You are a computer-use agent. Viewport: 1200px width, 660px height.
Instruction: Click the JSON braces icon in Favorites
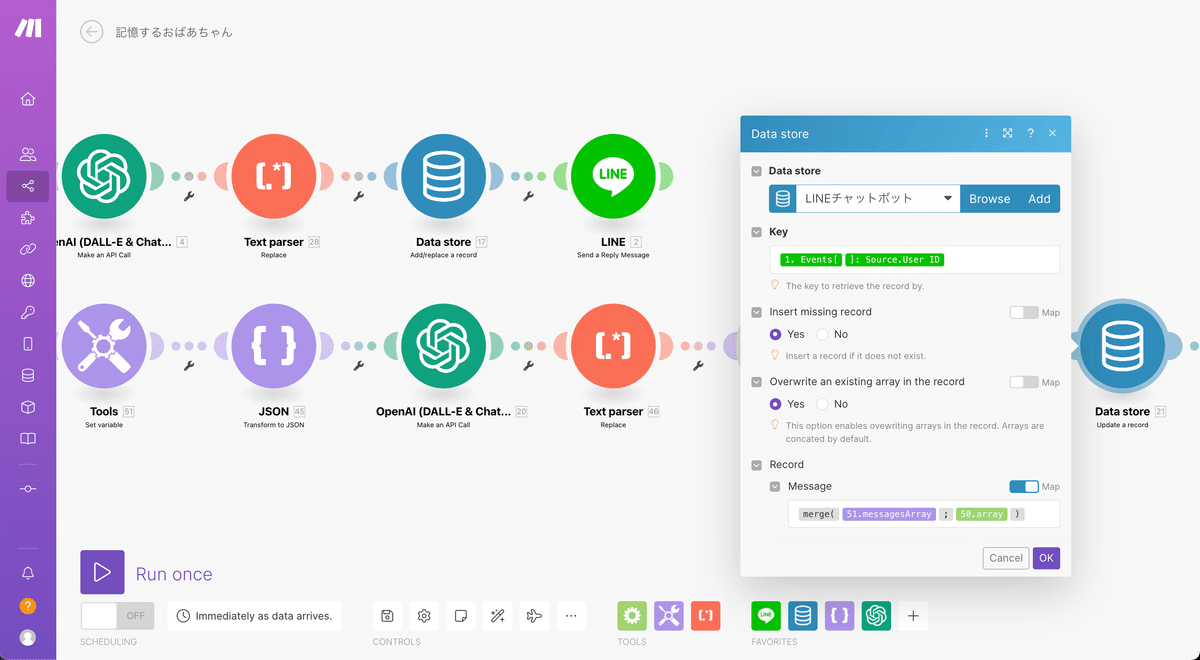840,616
